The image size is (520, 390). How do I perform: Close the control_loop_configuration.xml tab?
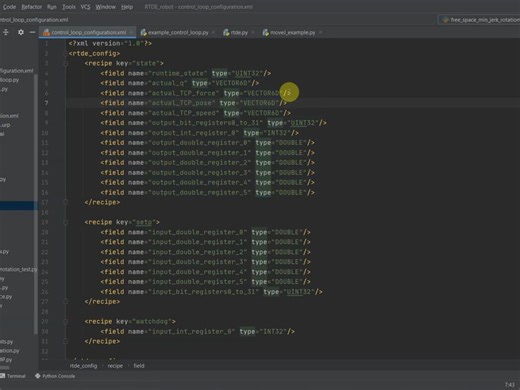pos(132,32)
